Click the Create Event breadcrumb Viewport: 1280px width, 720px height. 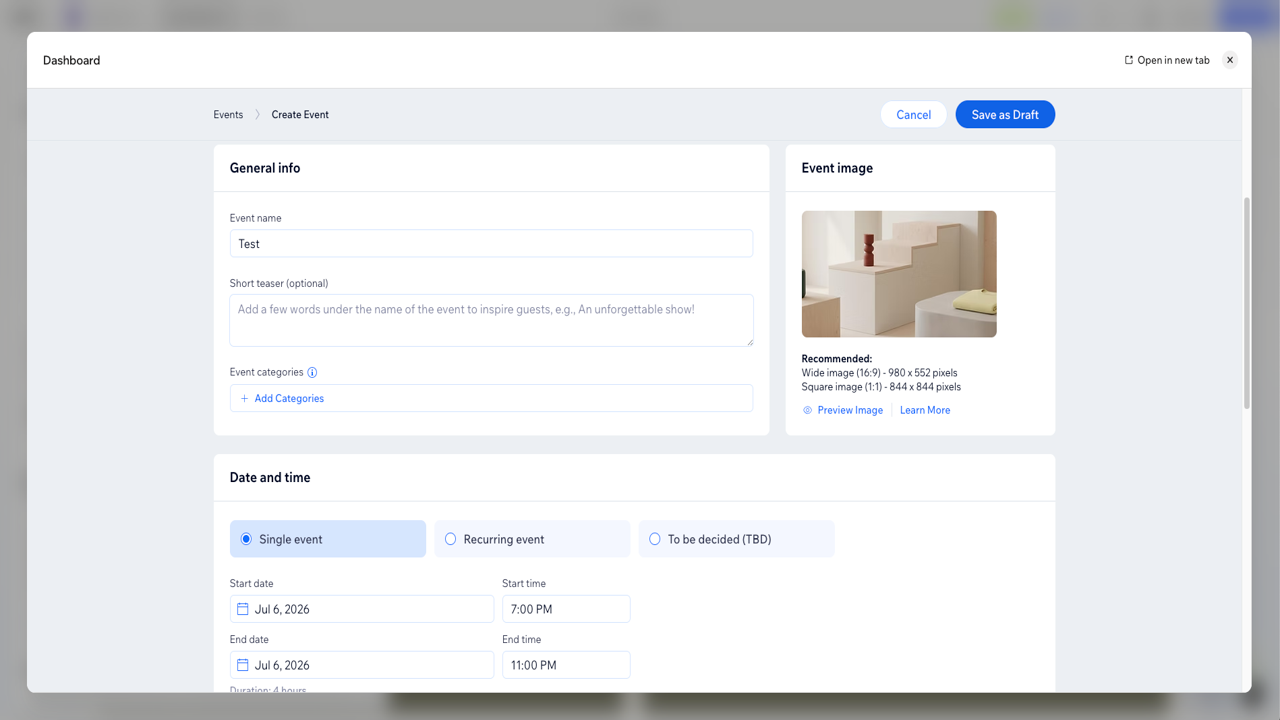(300, 115)
